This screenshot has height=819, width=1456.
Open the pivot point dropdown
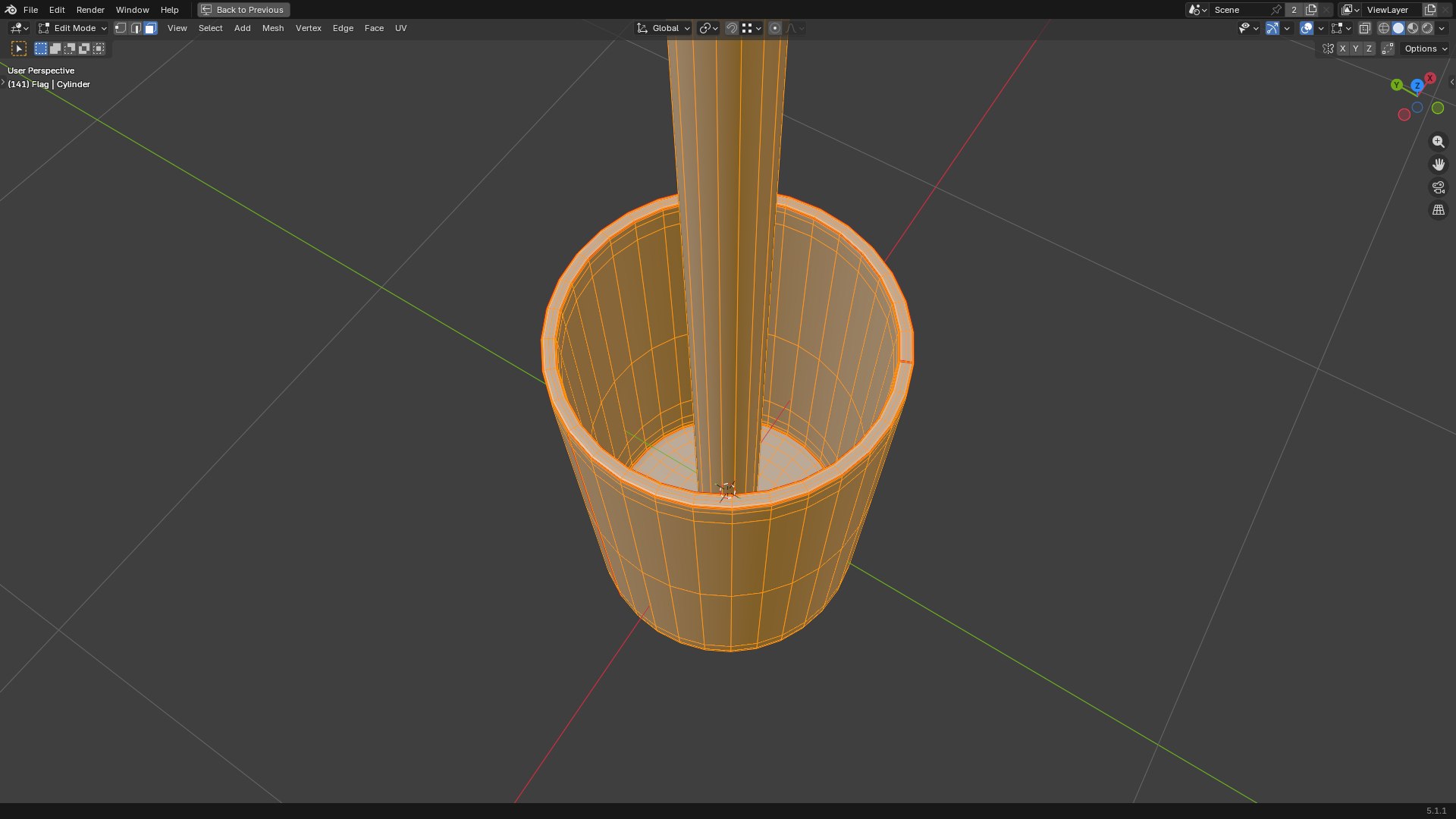pos(708,28)
